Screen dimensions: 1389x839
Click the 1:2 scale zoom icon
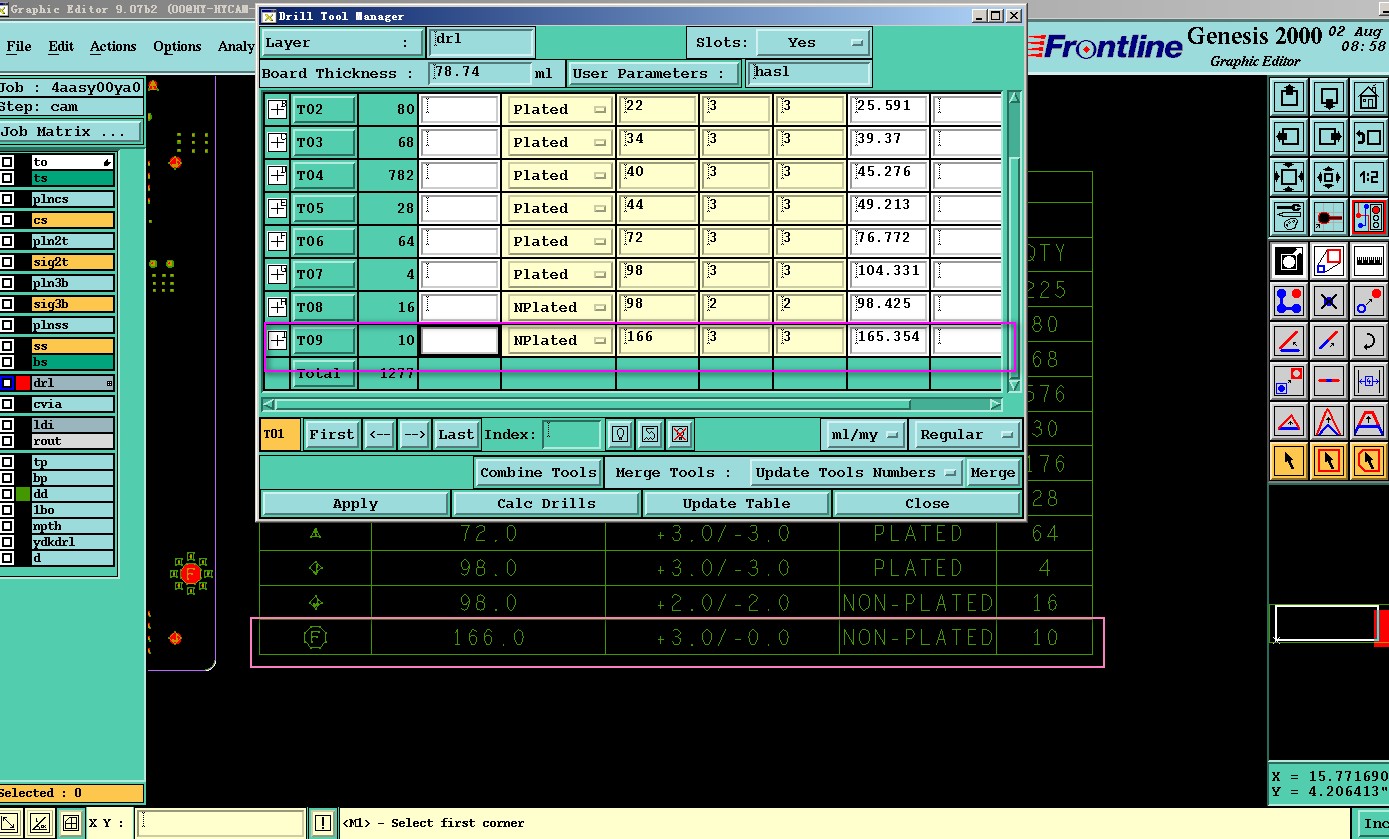click(x=1368, y=177)
